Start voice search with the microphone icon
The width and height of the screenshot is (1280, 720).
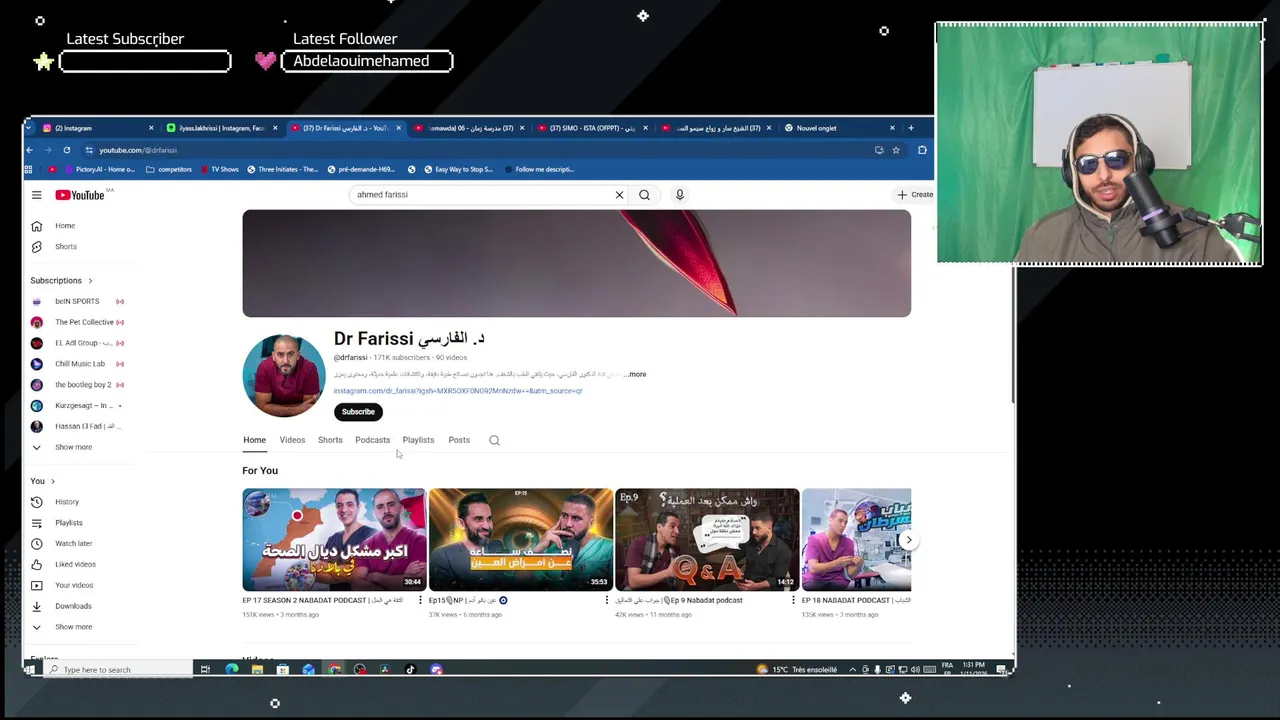point(679,195)
